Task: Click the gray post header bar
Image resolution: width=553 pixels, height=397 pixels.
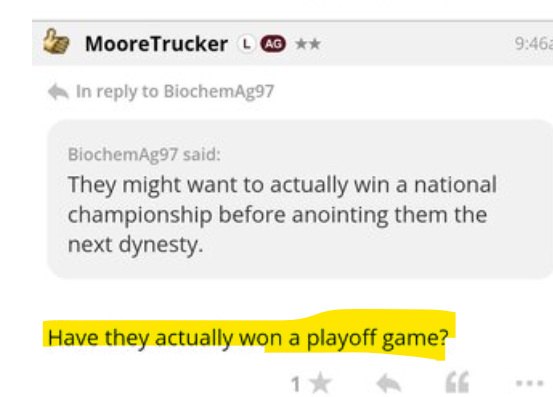Action: [x=292, y=43]
